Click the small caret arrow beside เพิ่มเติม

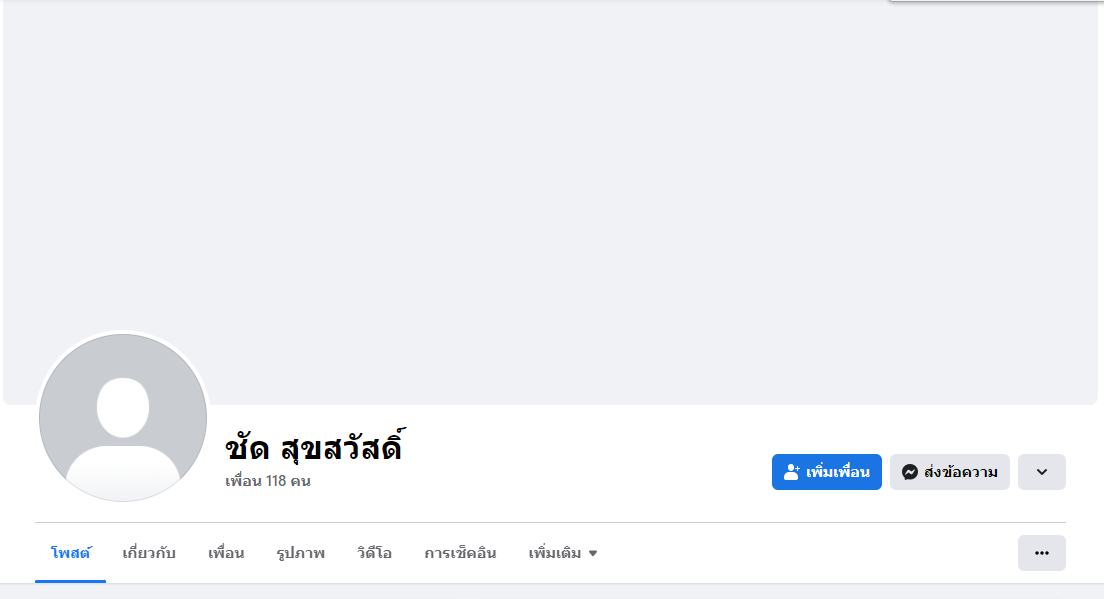[x=593, y=553]
